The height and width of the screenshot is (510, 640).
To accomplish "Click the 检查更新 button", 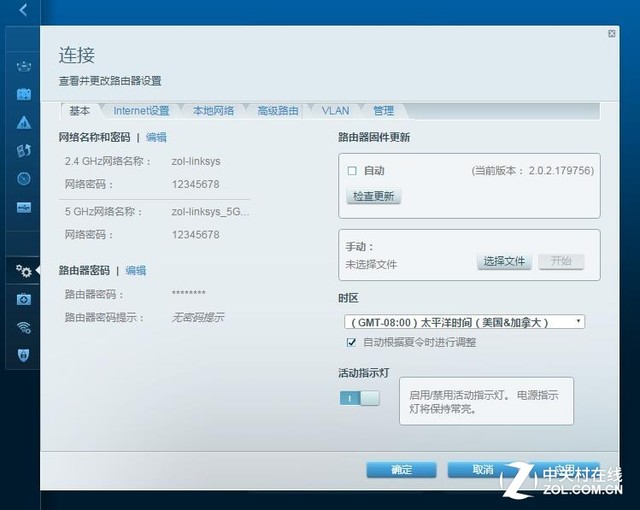I will [373, 196].
